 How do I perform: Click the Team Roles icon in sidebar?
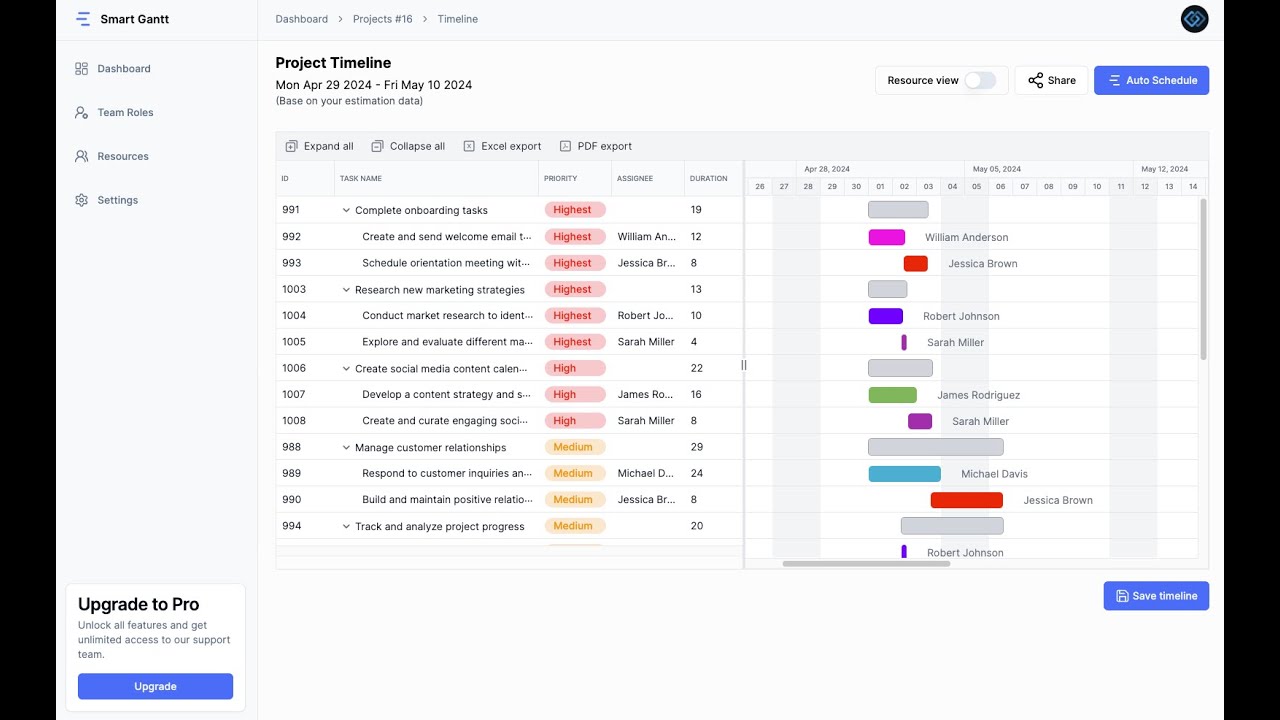(x=82, y=113)
